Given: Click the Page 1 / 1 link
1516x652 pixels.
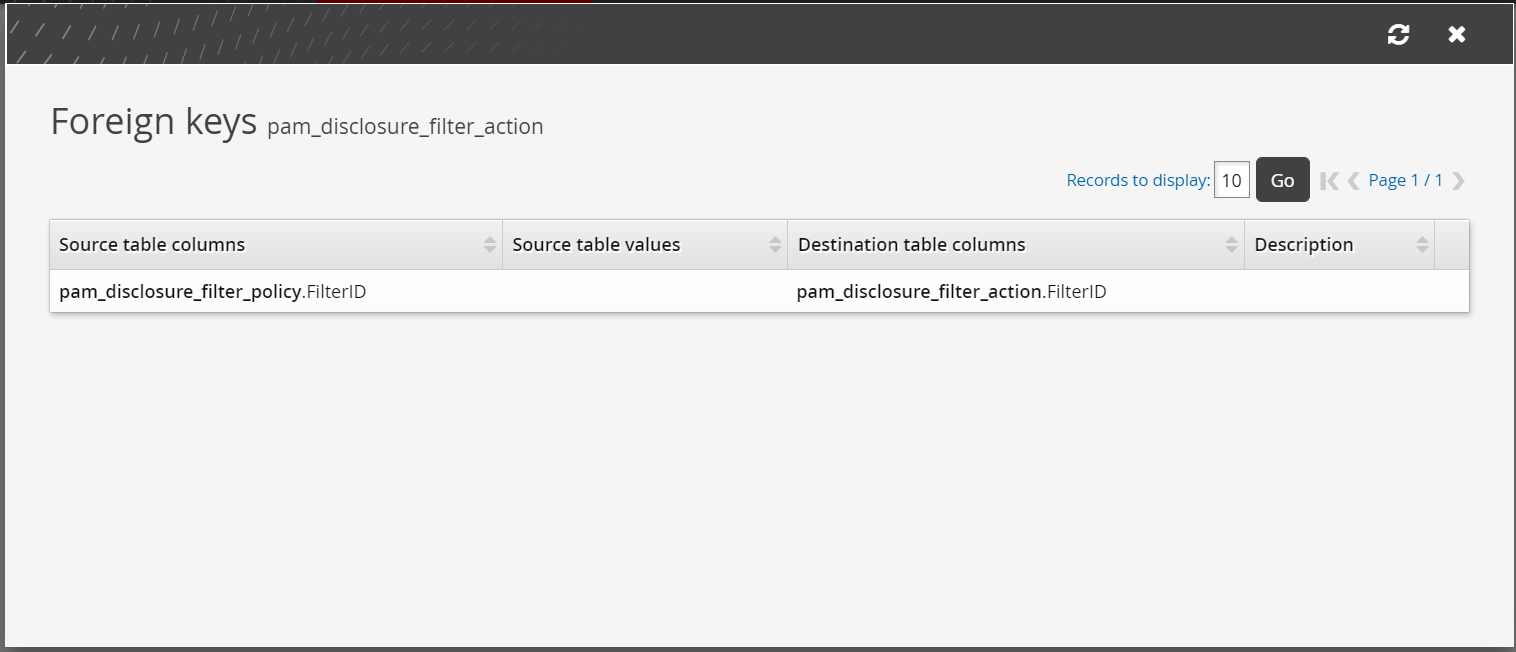Looking at the screenshot, I should [1405, 180].
